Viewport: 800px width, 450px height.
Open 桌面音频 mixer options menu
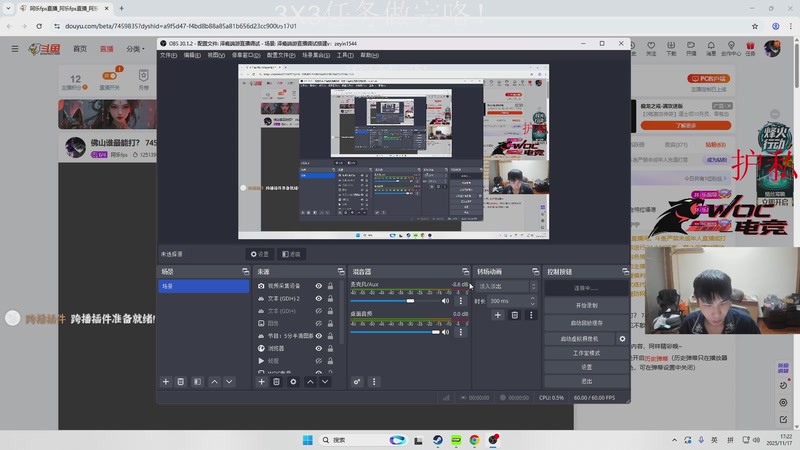pos(459,331)
